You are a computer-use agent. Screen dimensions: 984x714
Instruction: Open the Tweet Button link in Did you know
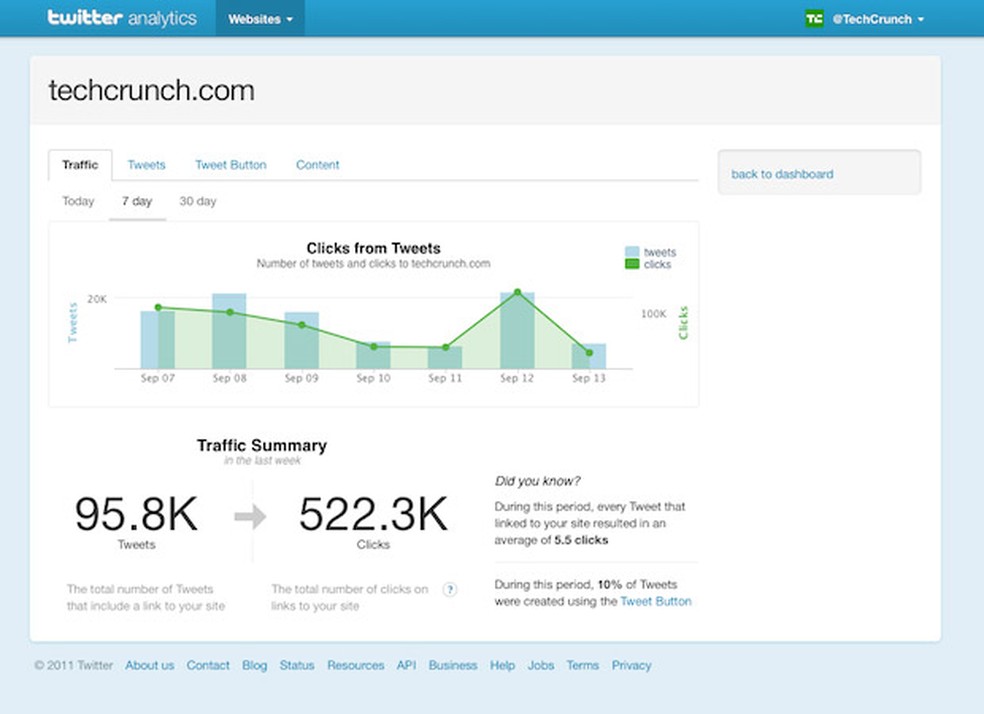(655, 601)
